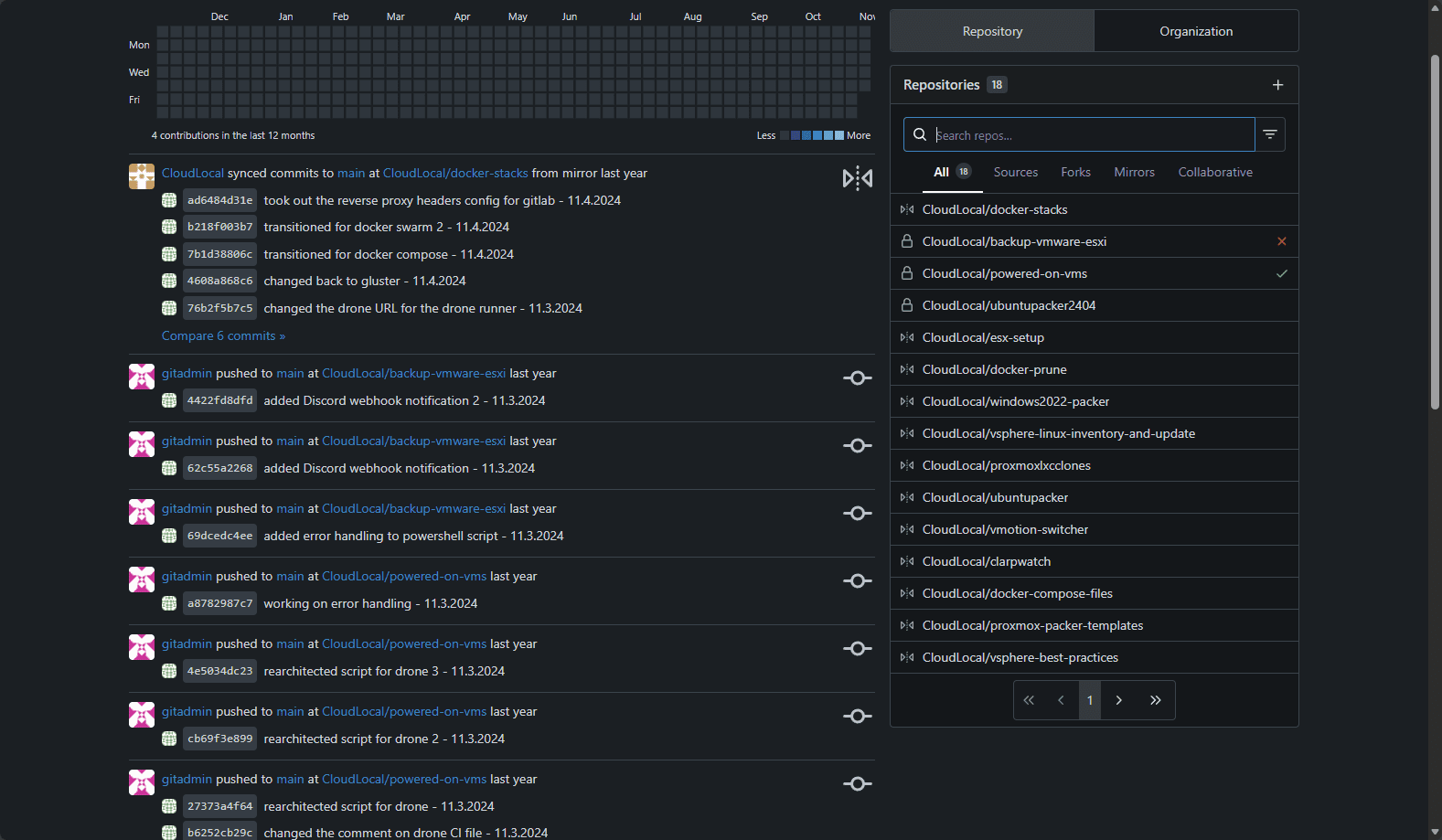Filter repositories by Sources
This screenshot has height=840, width=1442.
[x=1015, y=172]
